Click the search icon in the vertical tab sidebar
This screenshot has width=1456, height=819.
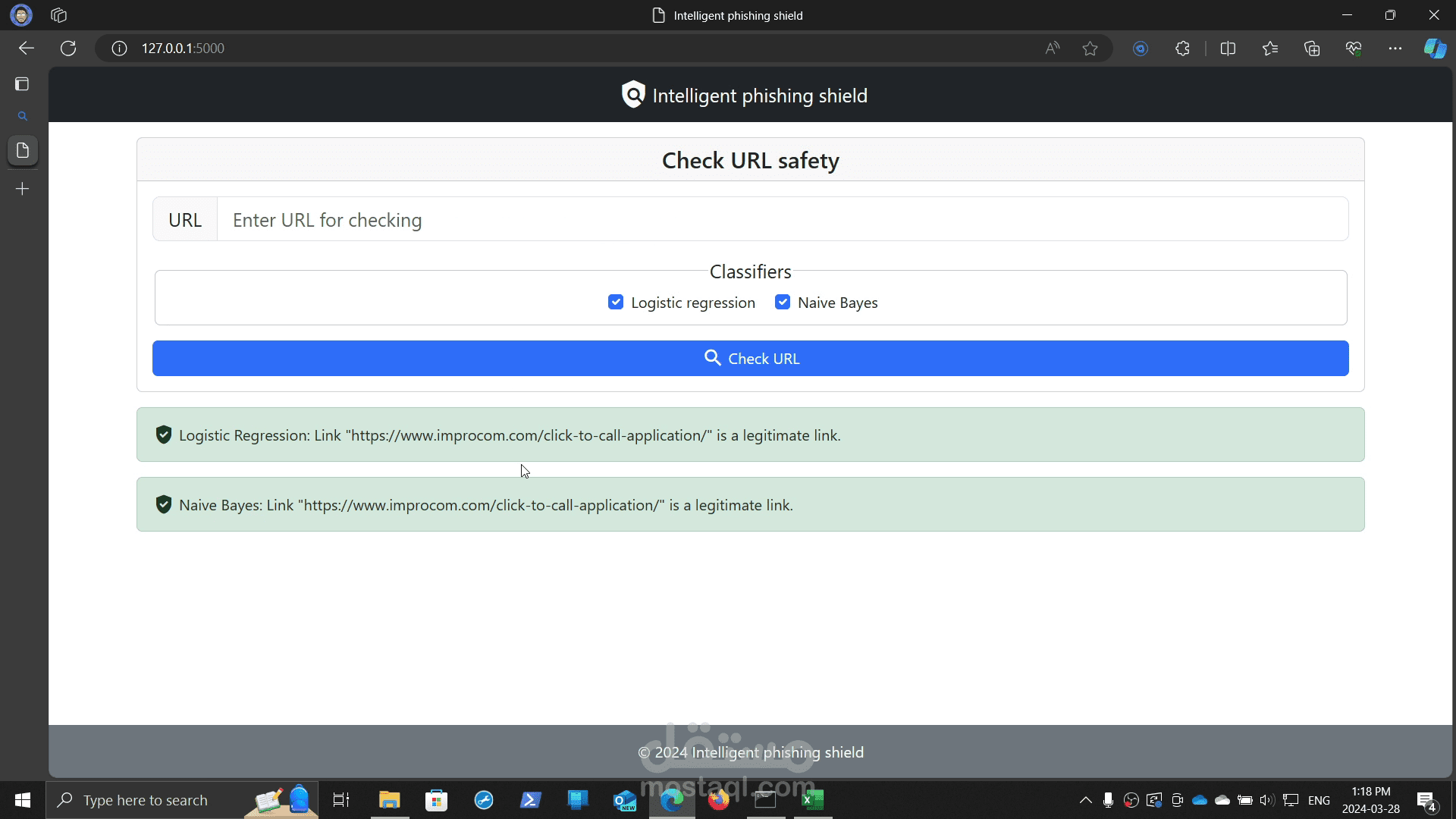pyautogui.click(x=23, y=116)
